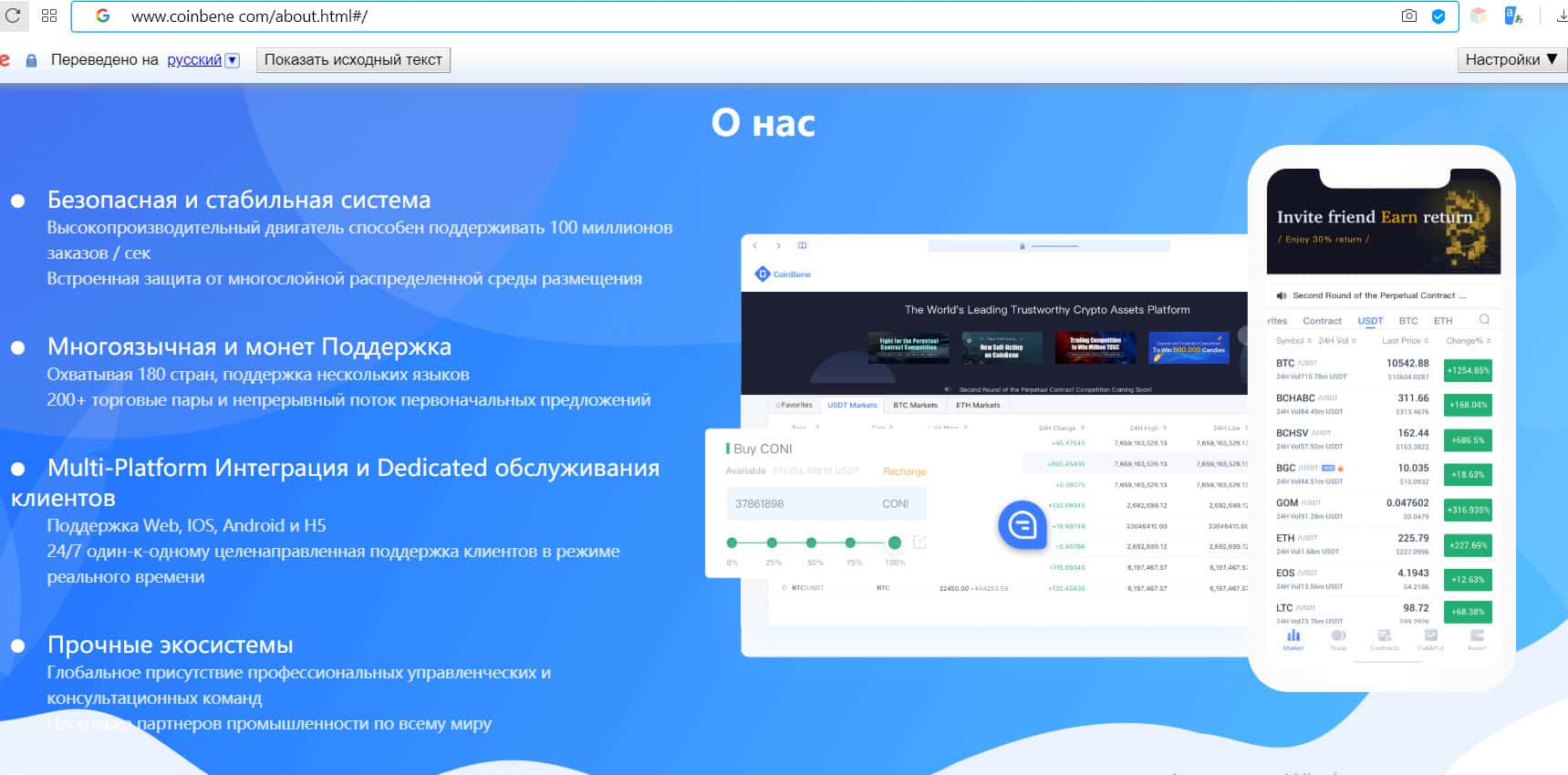This screenshot has width=1568, height=775.
Task: Click the back arrow in mockup browser
Action: (755, 245)
